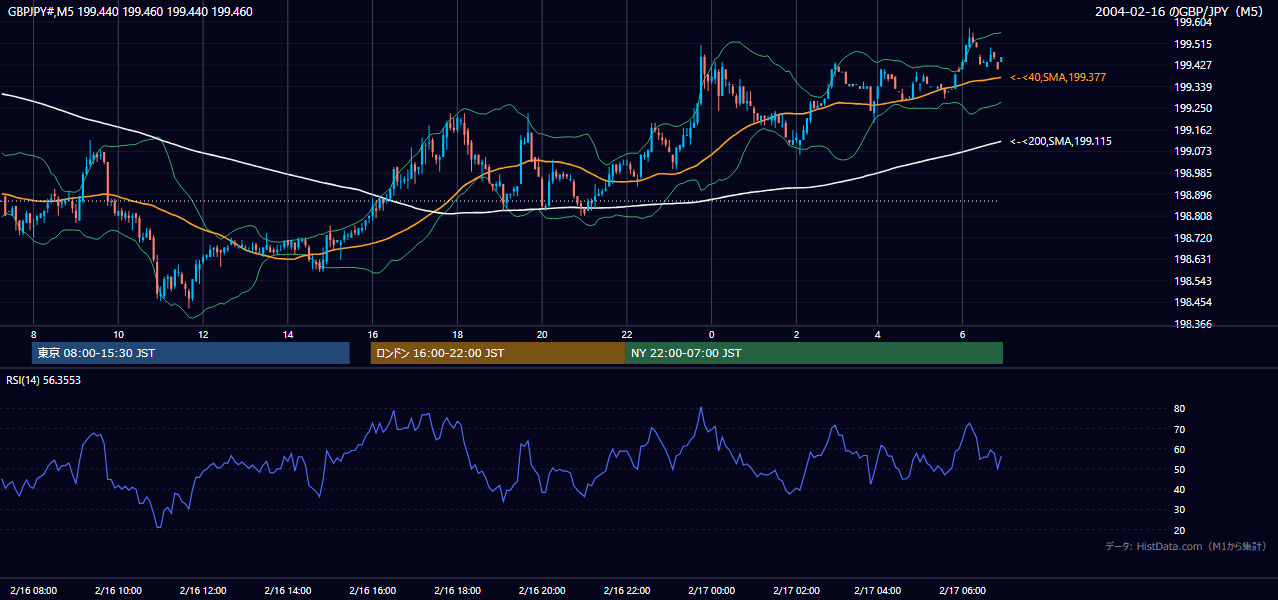Screen dimensions: 1278x600
Task: Click the 199.604 price axis label
Action: pos(1192,22)
